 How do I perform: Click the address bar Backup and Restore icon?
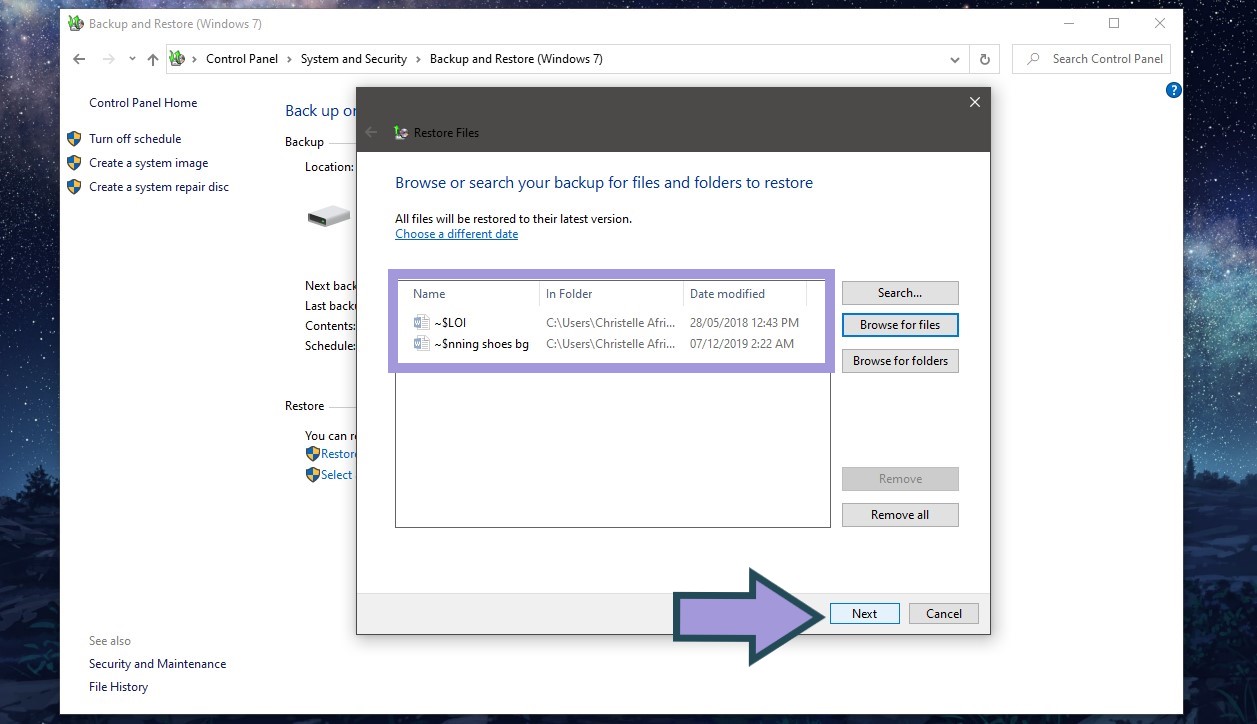pyautogui.click(x=177, y=59)
